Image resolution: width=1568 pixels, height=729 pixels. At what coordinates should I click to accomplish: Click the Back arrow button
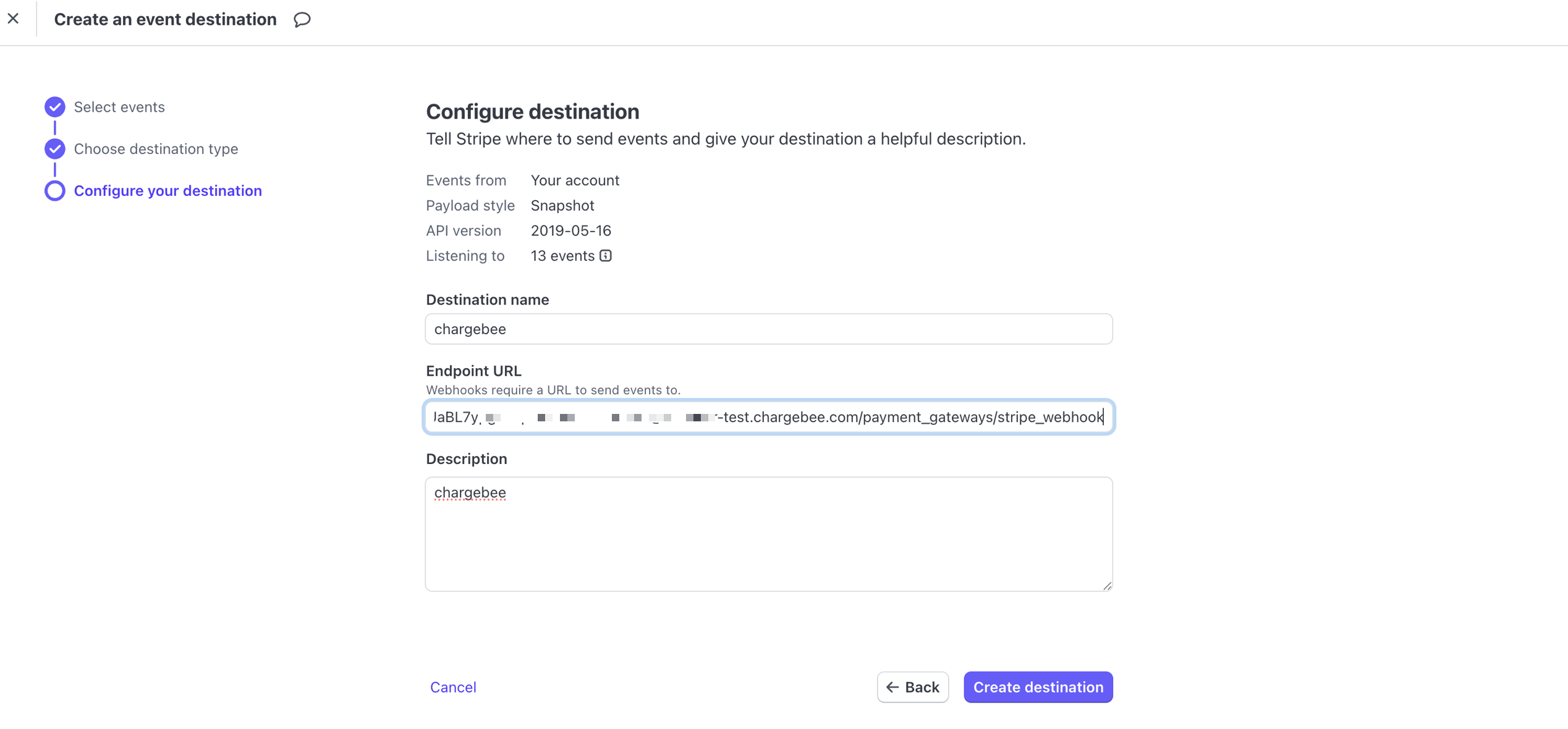(x=912, y=687)
